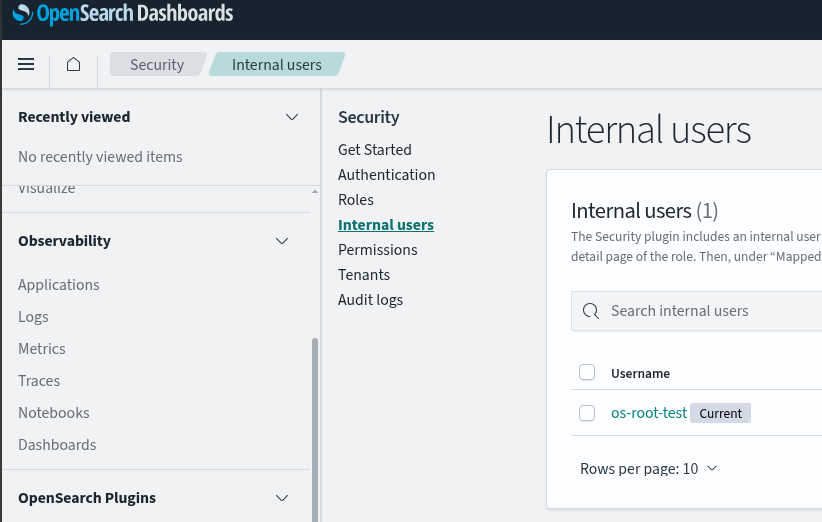Open the os-root-test user link
Image resolution: width=822 pixels, height=522 pixels.
648,413
